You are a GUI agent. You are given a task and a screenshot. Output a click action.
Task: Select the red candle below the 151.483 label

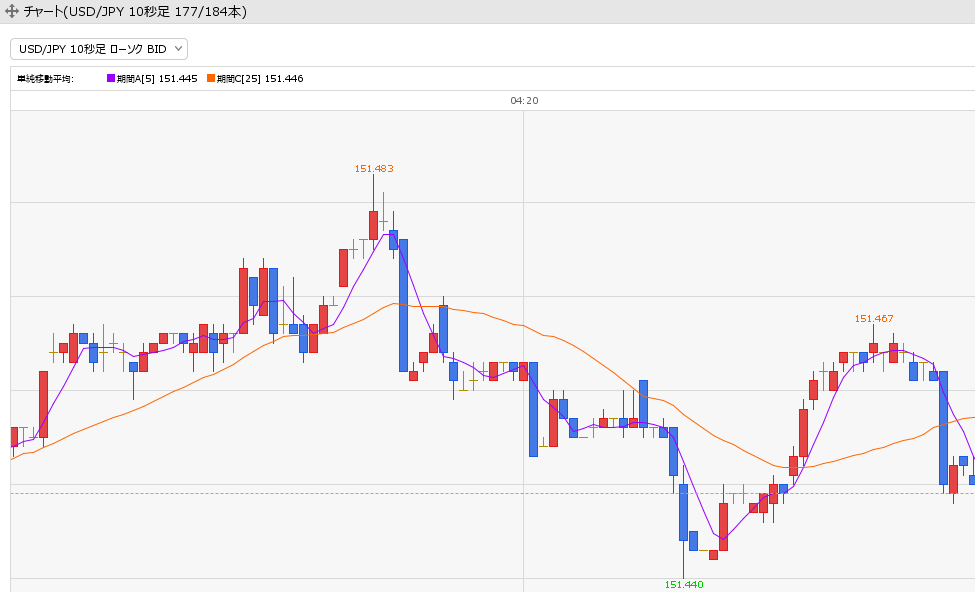pos(373,225)
